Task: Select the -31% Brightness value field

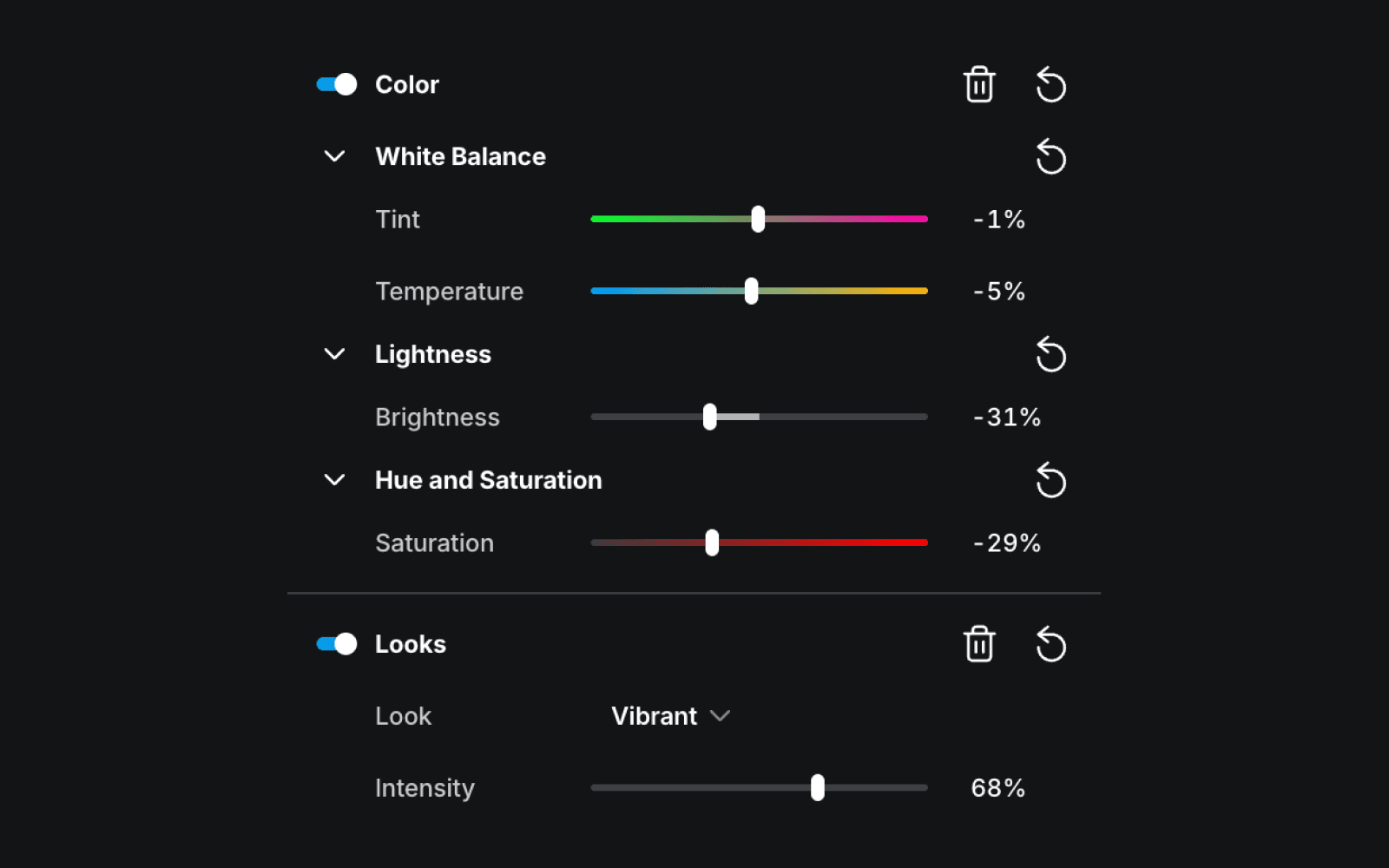Action: click(1007, 417)
